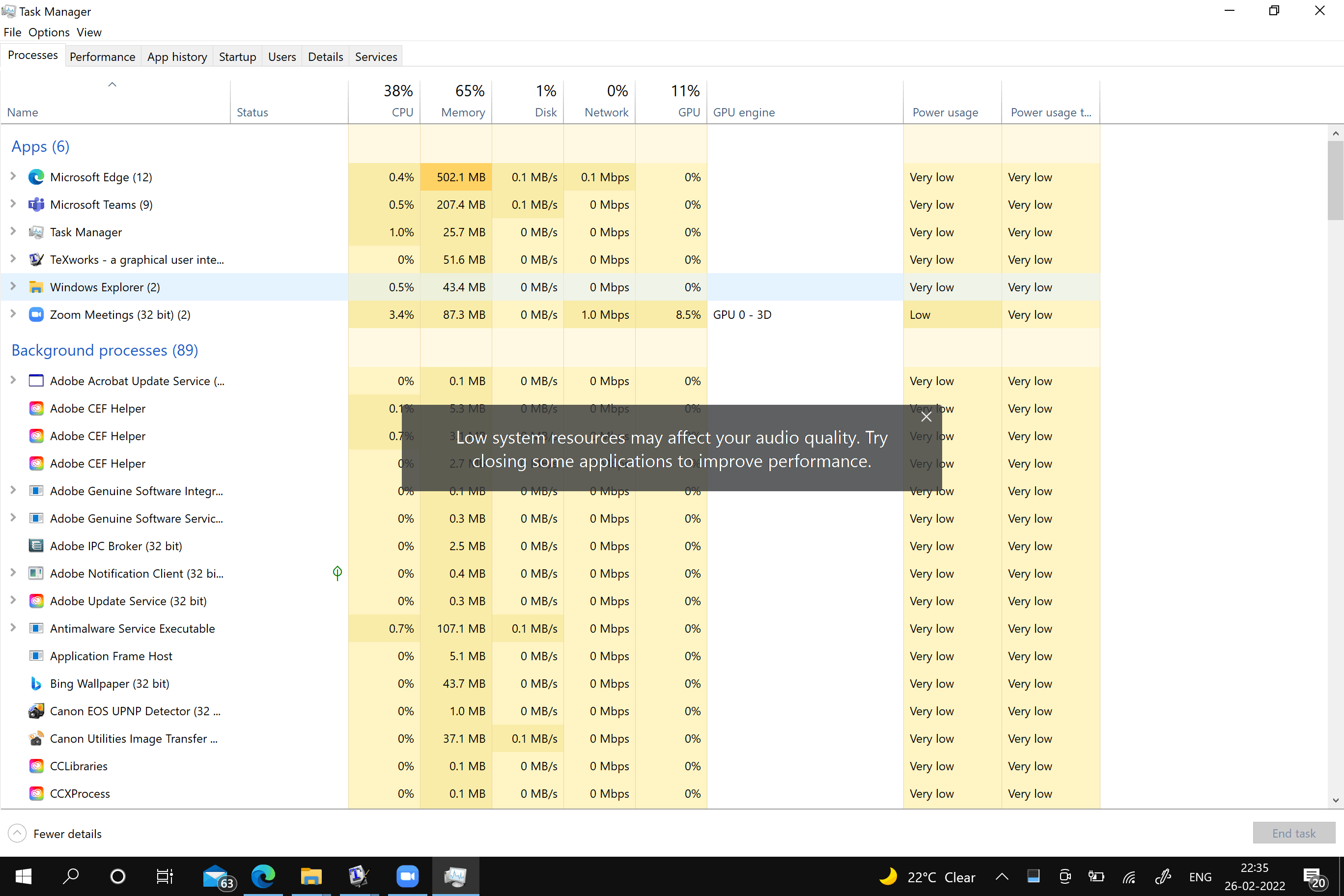
Task: Click the Wi-Fi network tray icon
Action: tap(1129, 876)
